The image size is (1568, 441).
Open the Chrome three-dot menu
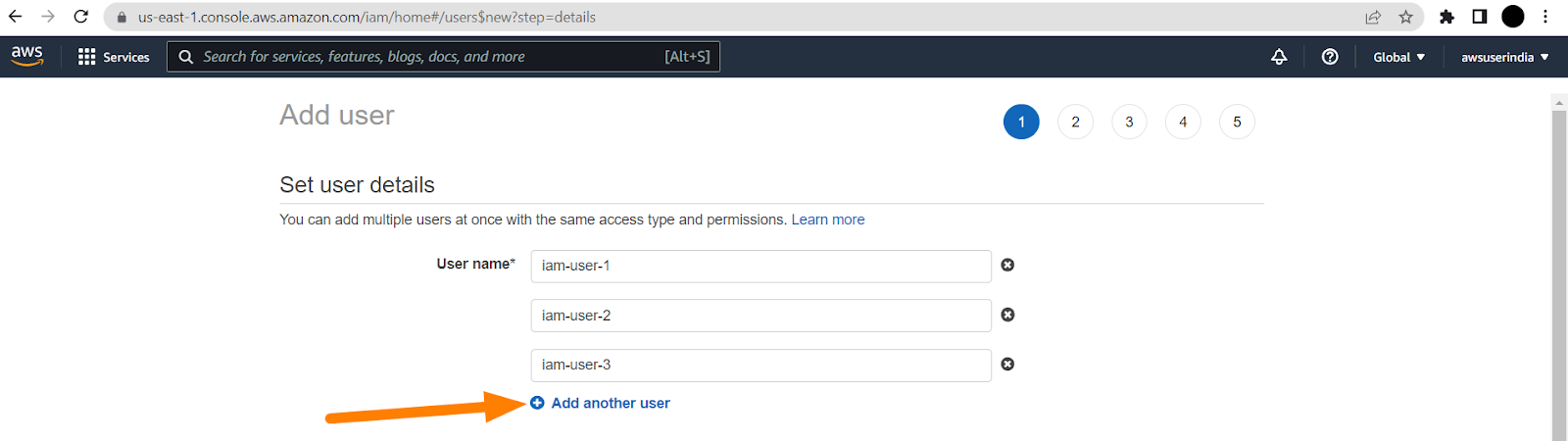click(x=1545, y=17)
